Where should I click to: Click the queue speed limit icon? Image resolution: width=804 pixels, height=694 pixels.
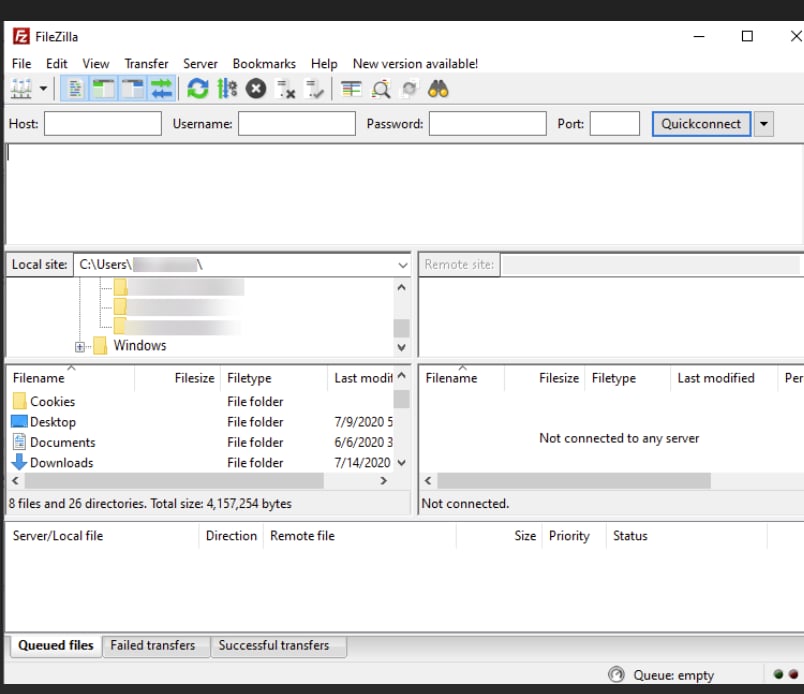click(616, 675)
